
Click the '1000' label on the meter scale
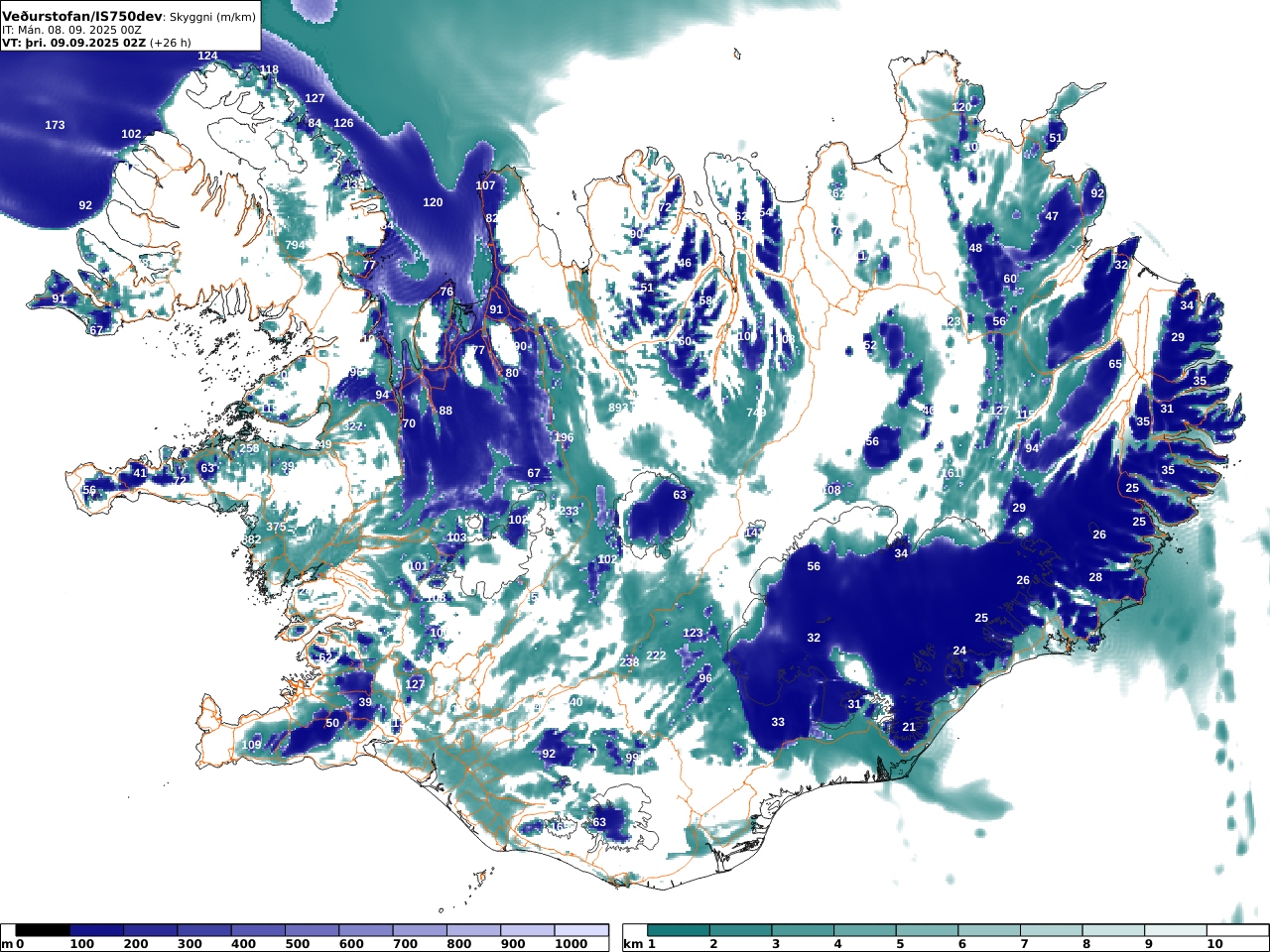tap(571, 944)
